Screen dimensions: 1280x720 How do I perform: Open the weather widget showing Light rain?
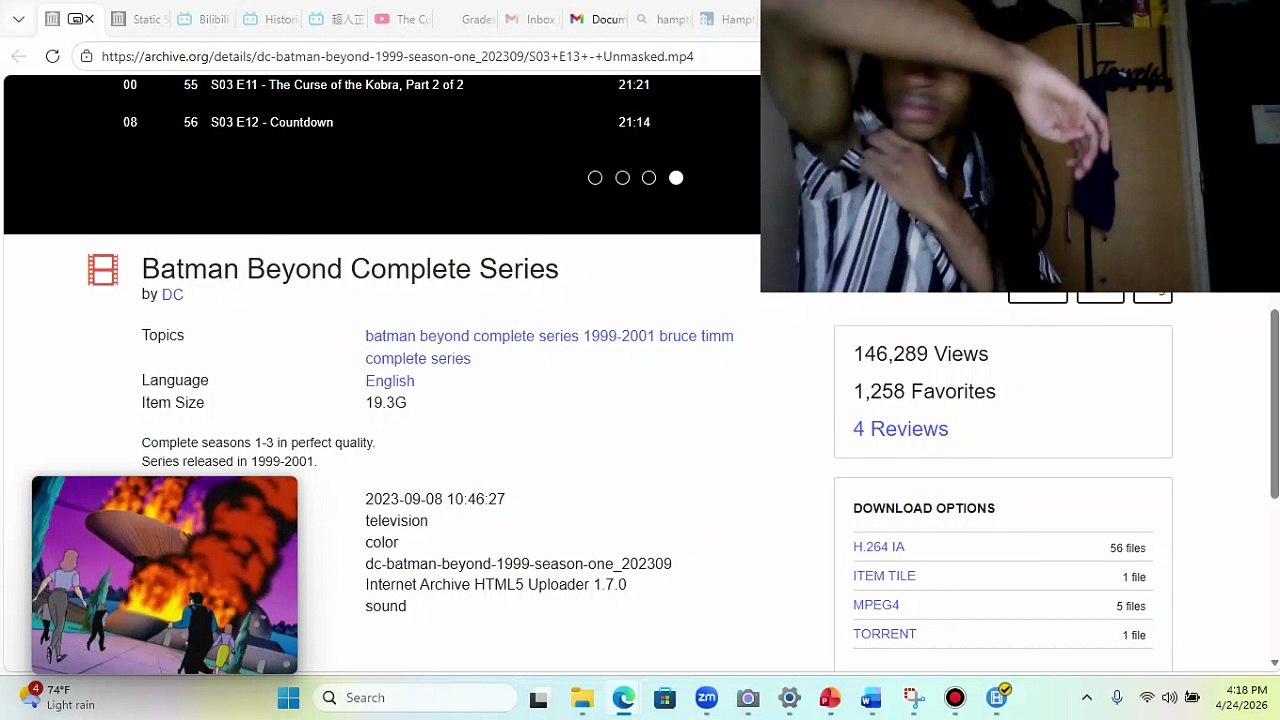tap(58, 697)
